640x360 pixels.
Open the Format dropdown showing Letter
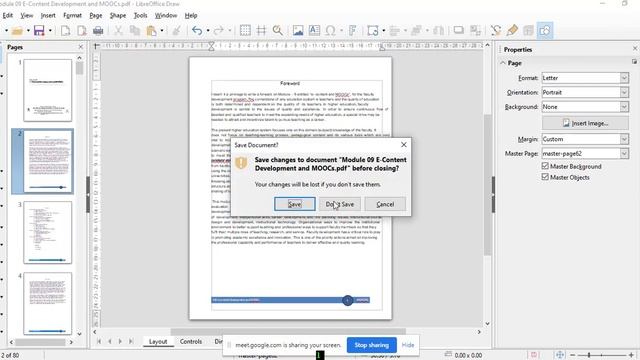pos(585,78)
